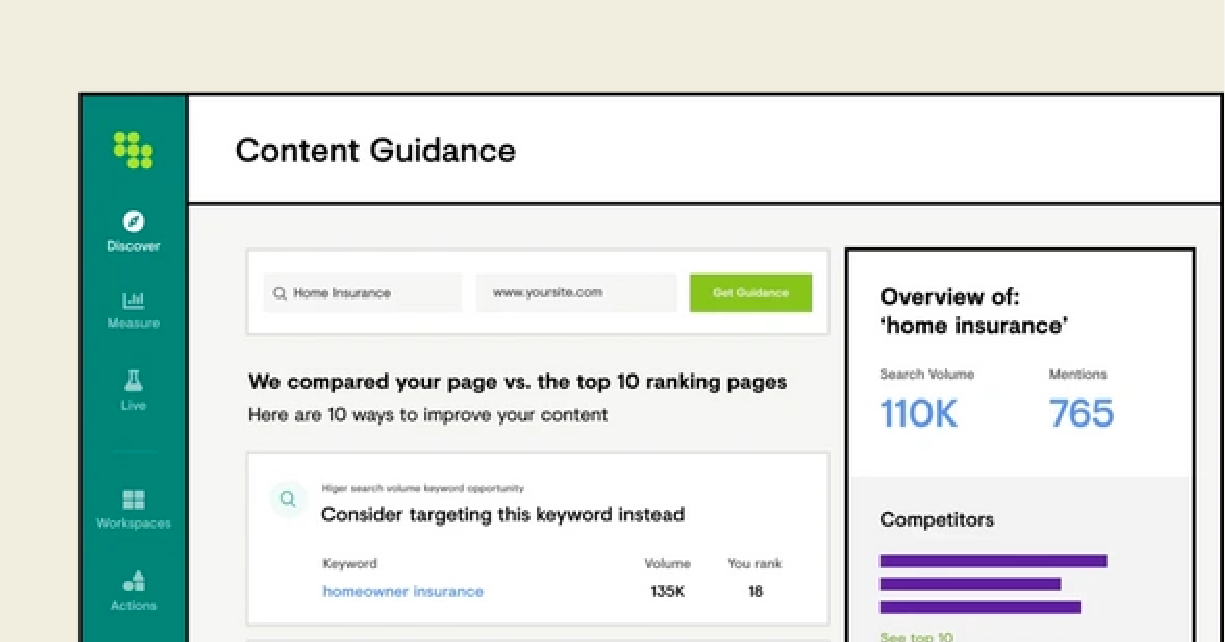Select the Measure sidebar label
The width and height of the screenshot is (1225, 642).
point(133,323)
